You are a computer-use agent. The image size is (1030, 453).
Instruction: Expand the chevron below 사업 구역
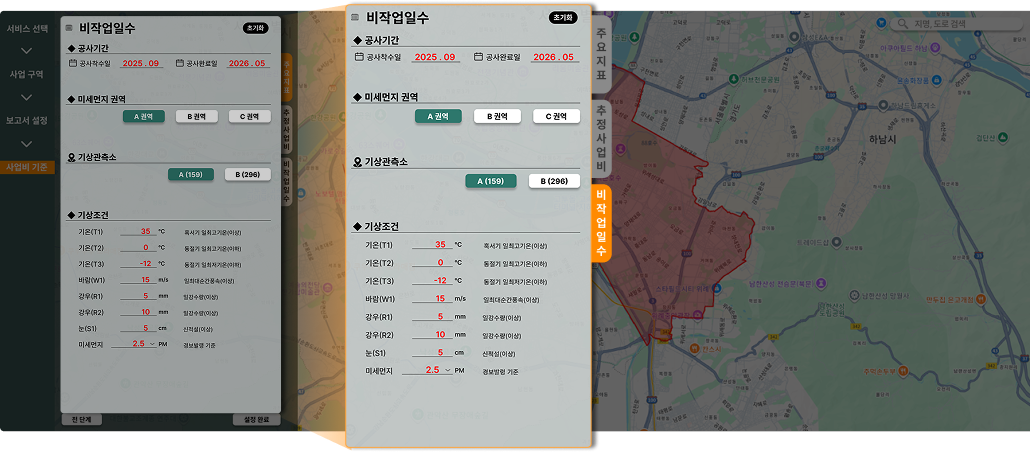coord(27,97)
